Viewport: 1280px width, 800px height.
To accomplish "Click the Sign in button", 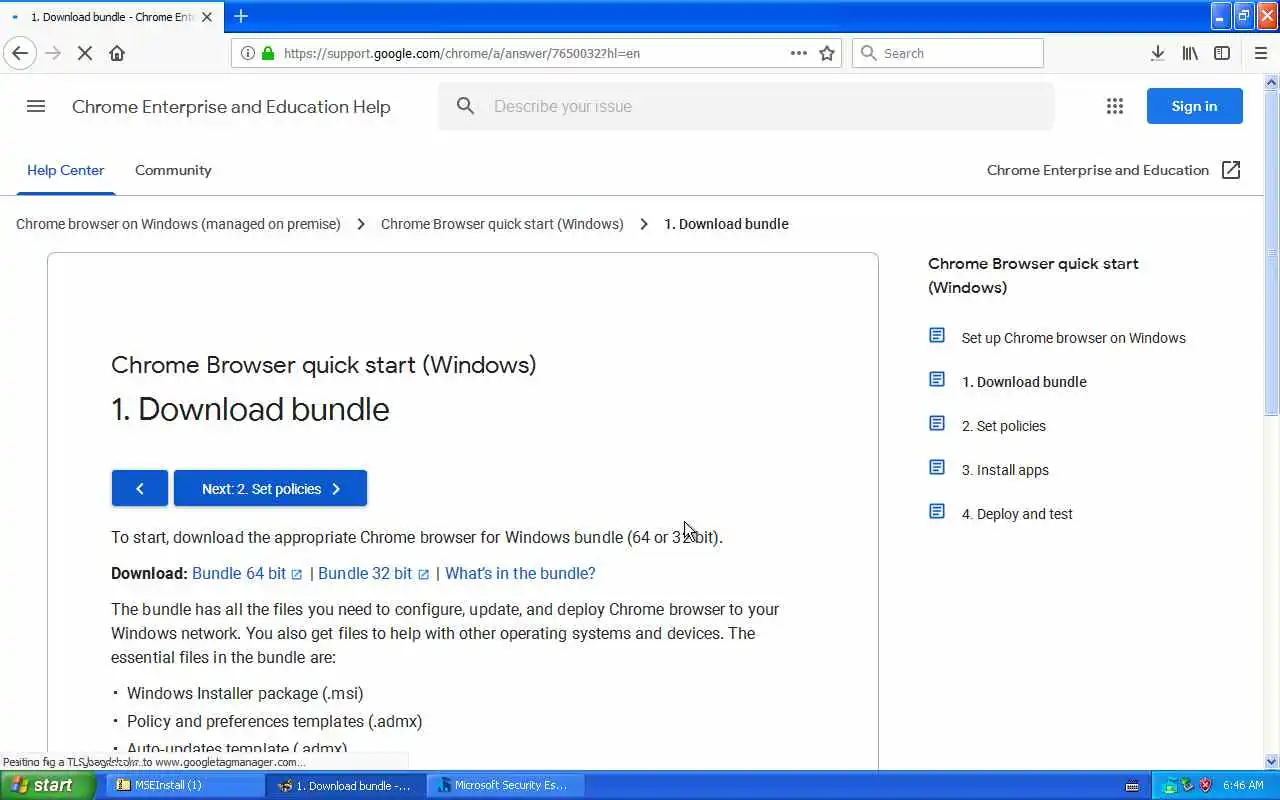I will click(x=1194, y=106).
